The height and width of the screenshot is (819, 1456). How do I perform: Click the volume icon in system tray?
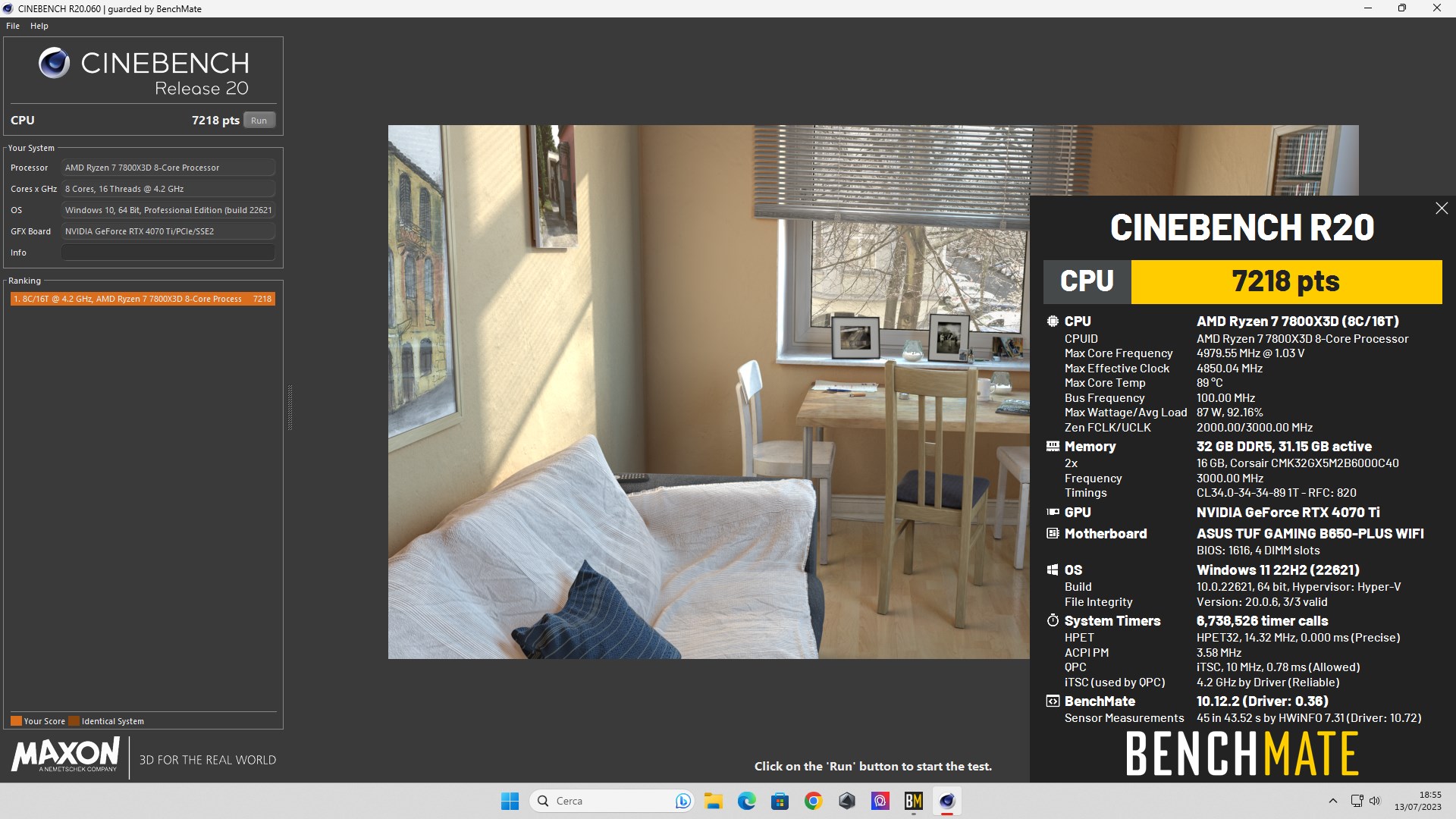(1375, 801)
